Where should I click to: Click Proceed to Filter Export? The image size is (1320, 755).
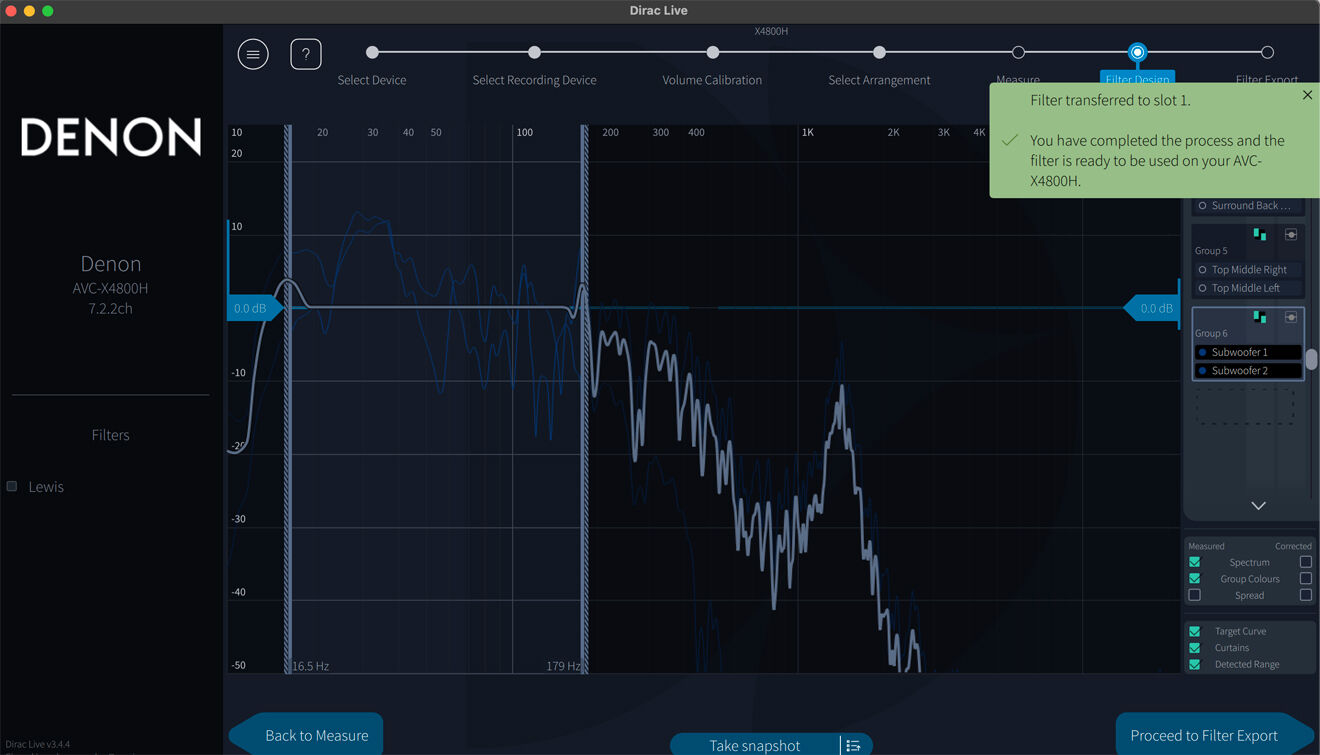point(1204,735)
